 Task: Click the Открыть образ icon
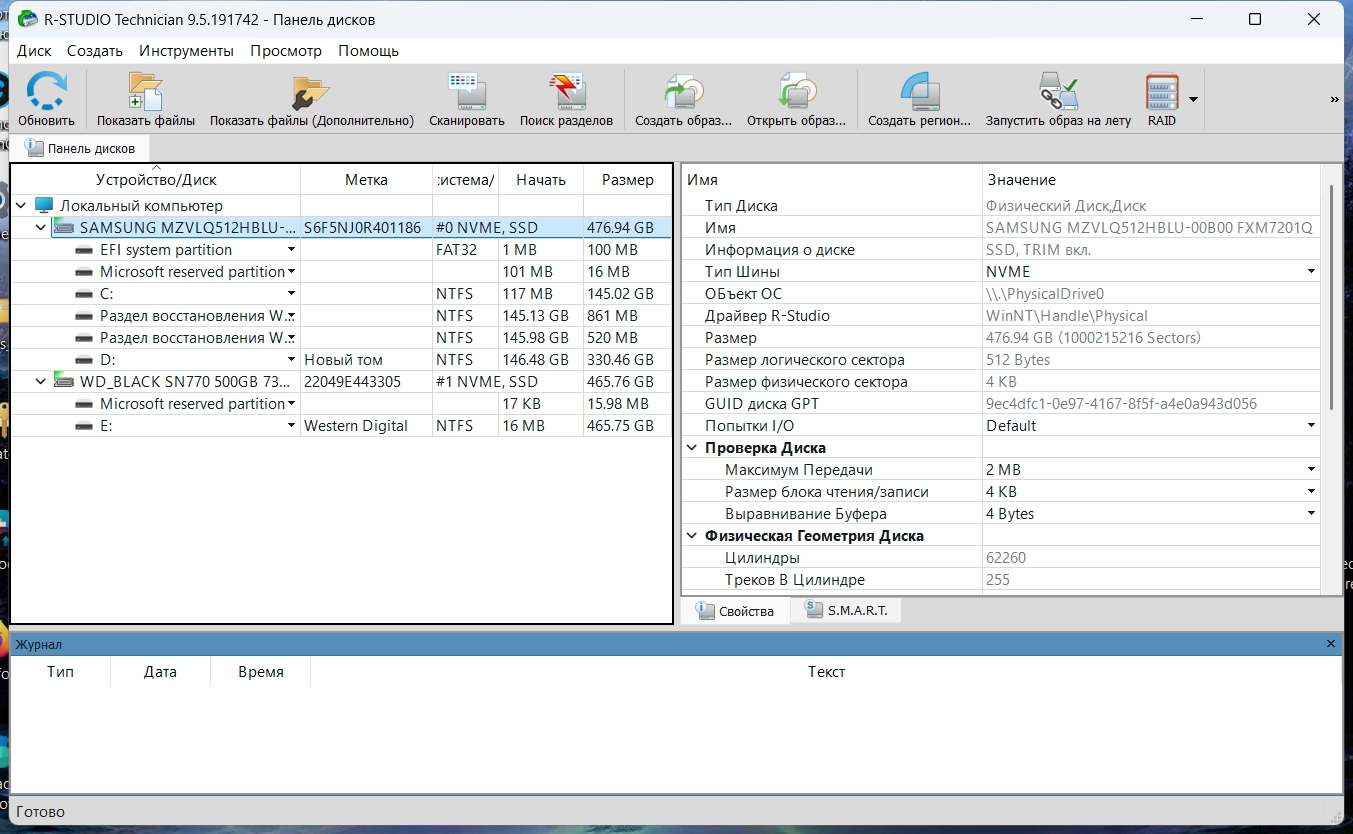pos(796,93)
